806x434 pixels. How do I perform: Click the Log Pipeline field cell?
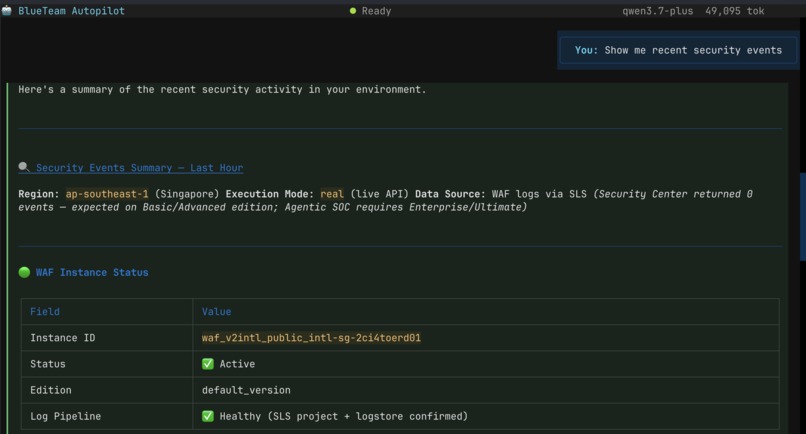pos(107,417)
